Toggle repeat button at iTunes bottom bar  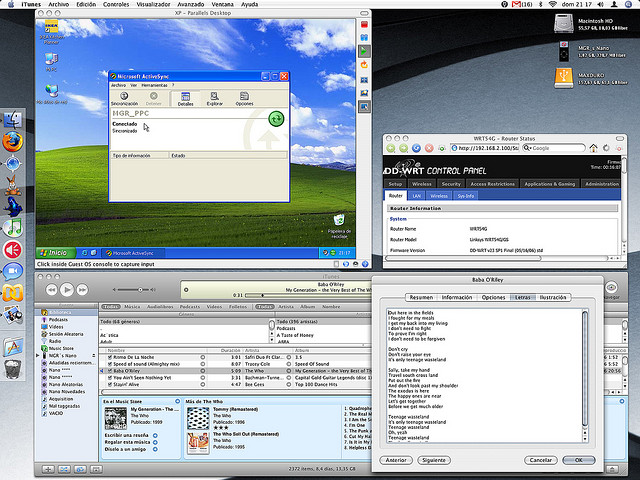click(80, 469)
